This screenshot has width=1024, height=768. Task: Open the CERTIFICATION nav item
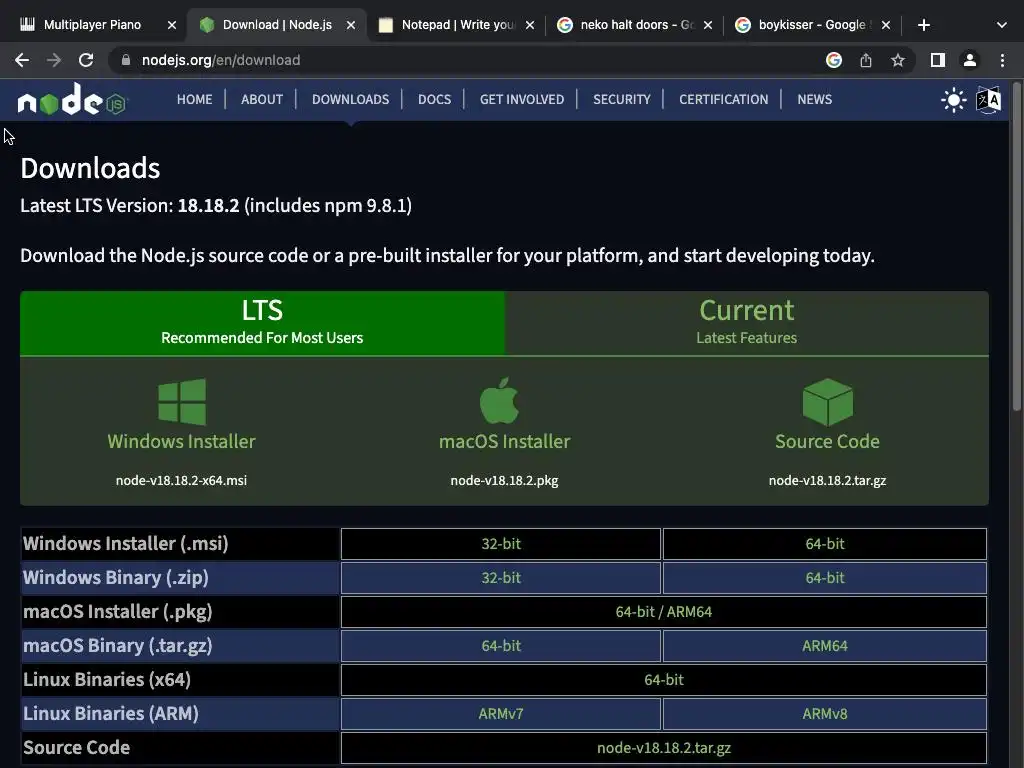(724, 99)
